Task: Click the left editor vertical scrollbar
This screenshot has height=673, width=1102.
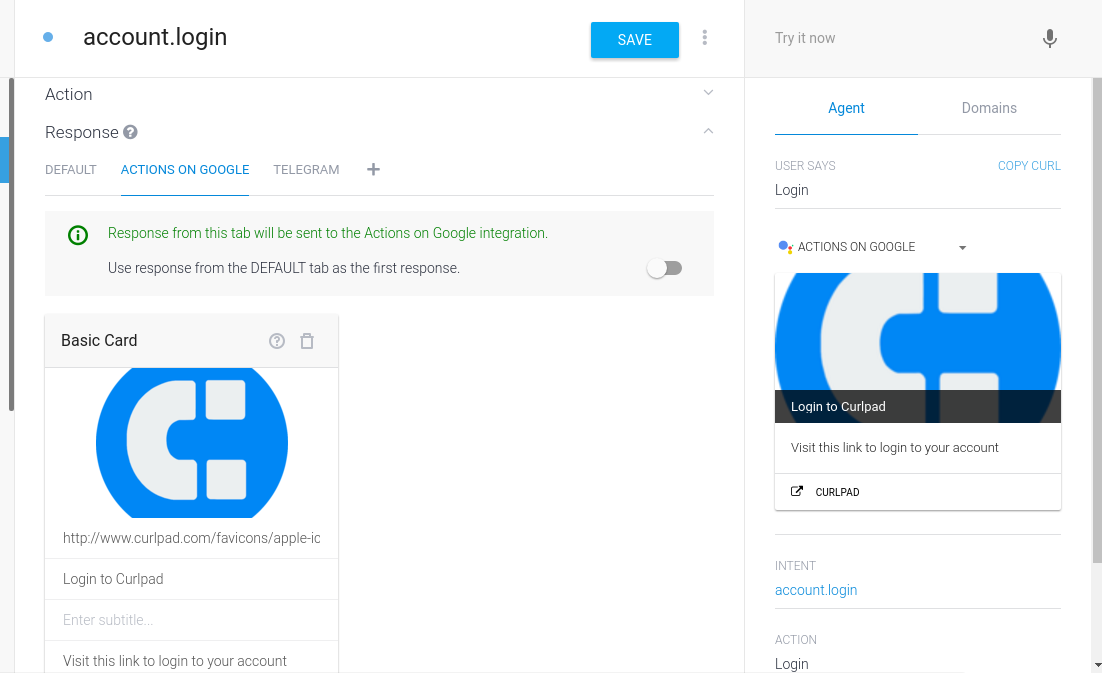Action: (11, 244)
